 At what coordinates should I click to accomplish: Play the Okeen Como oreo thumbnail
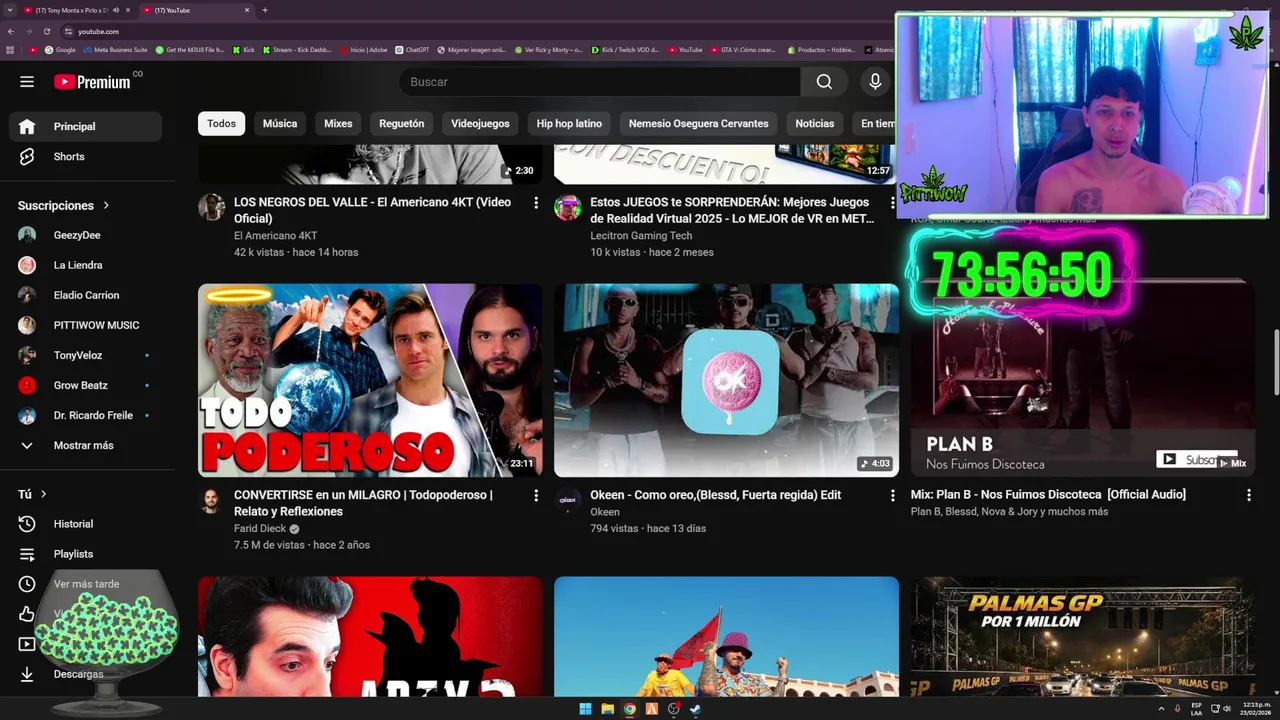(726, 380)
